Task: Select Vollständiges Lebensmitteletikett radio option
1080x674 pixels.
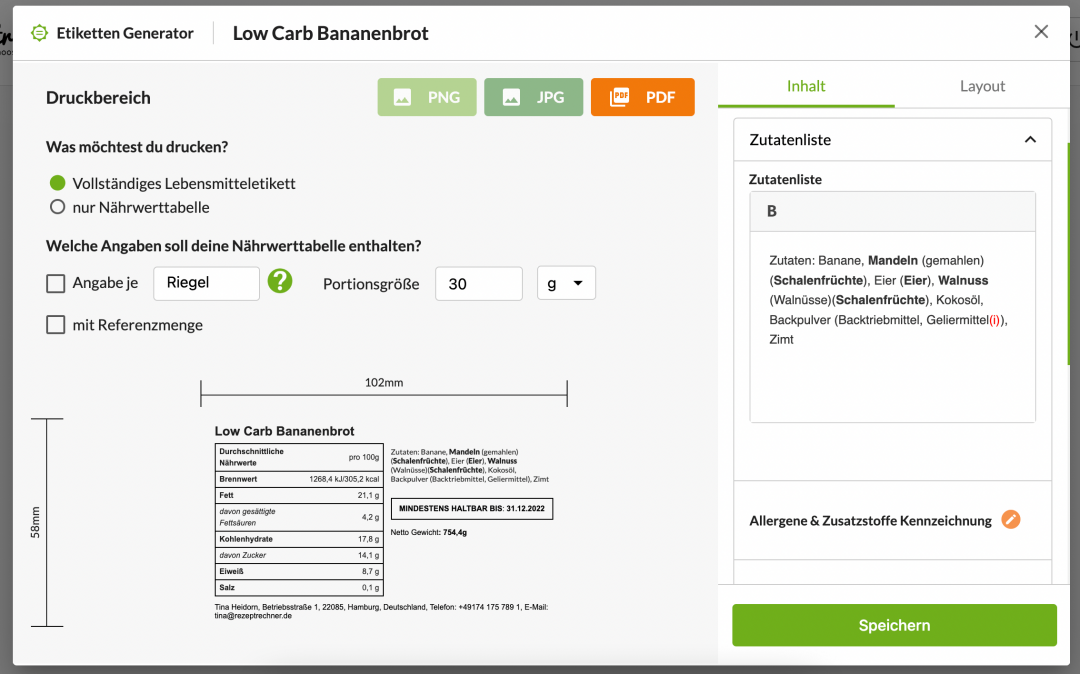Action: coord(58,183)
